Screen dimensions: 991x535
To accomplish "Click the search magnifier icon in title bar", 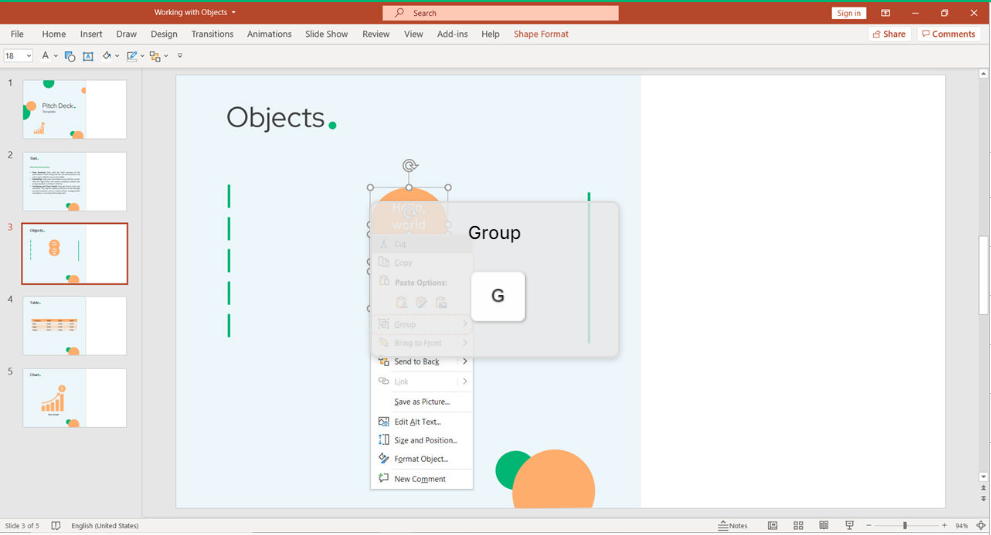I will [x=399, y=13].
